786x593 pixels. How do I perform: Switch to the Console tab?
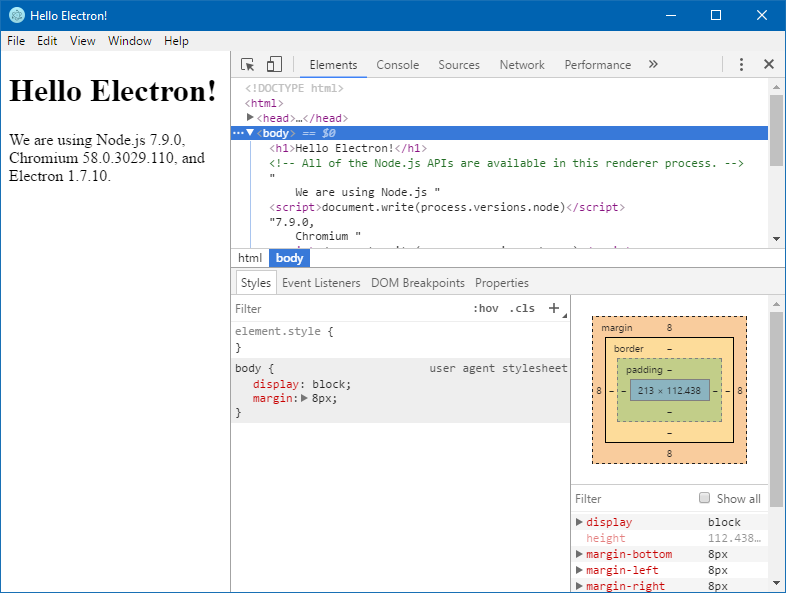pos(398,65)
